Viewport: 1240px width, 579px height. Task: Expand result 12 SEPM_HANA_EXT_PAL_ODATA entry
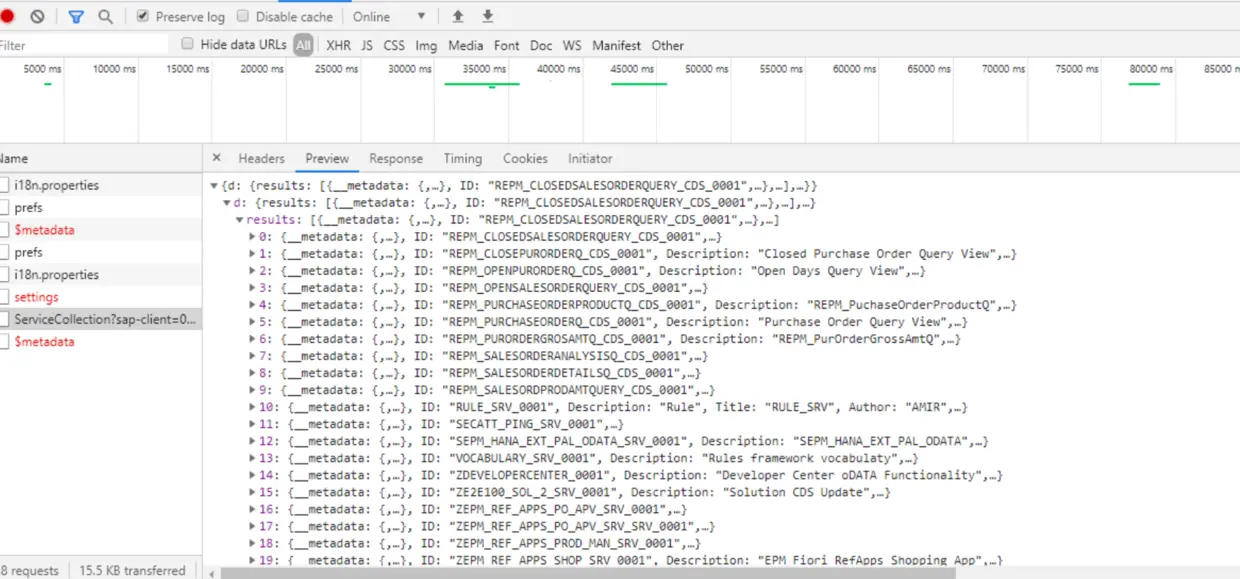pos(252,441)
